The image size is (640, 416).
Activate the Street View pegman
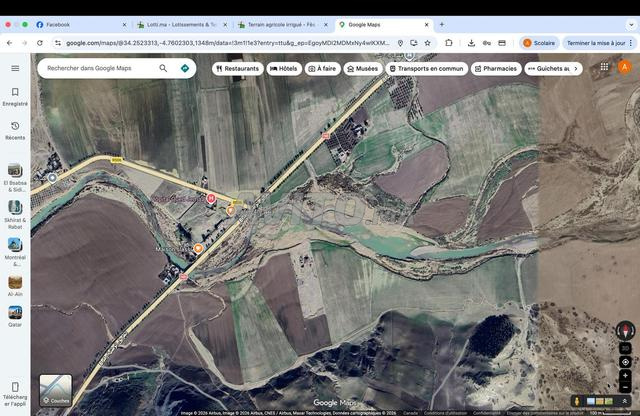click(576, 402)
